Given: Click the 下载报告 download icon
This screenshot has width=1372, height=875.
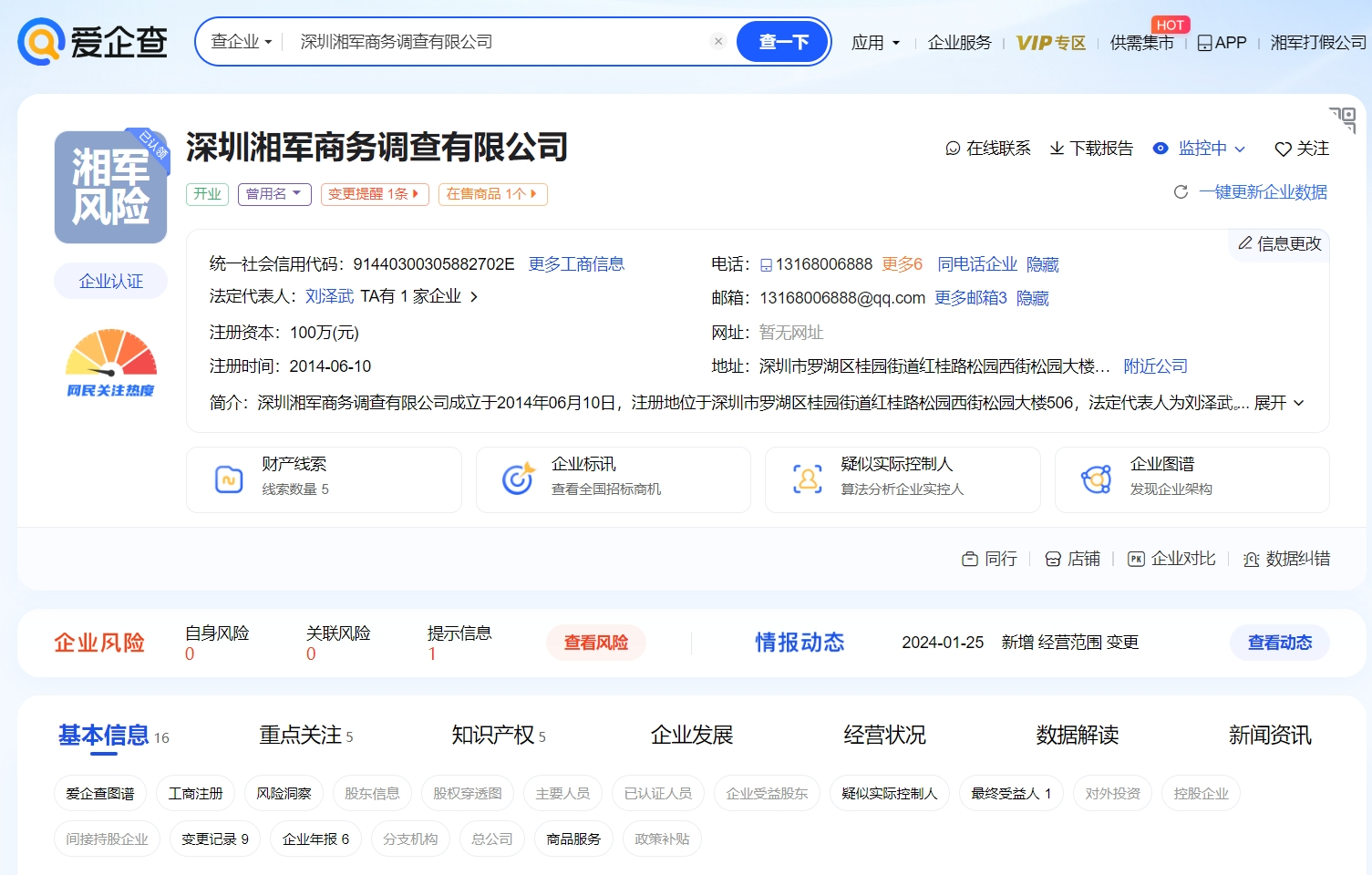Looking at the screenshot, I should point(1057,148).
